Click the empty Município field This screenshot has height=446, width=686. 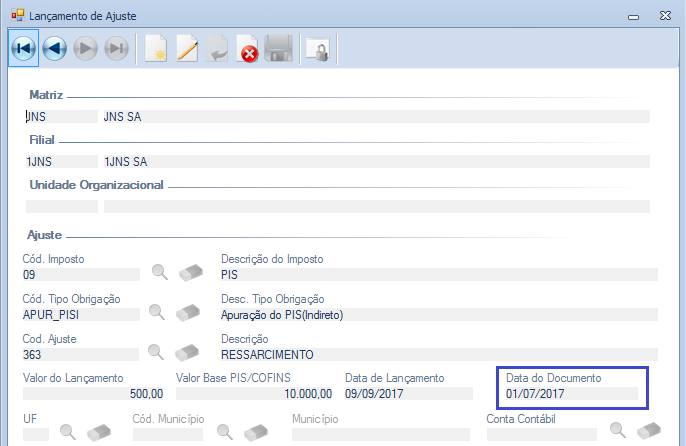(381, 434)
